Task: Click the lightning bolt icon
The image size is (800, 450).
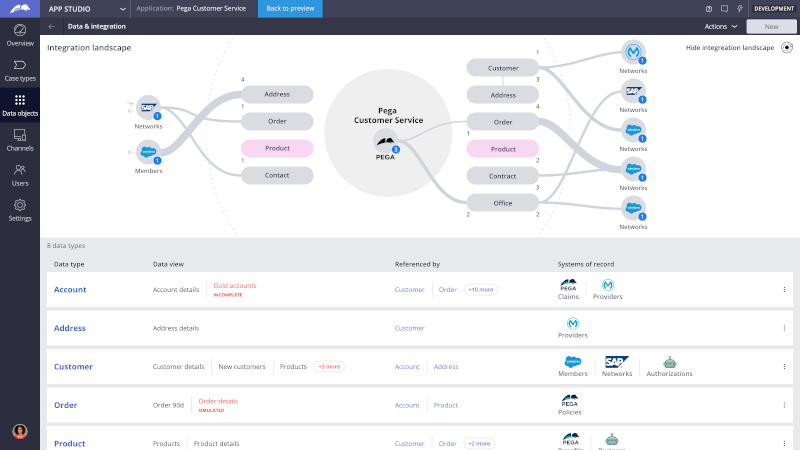Action: (739, 8)
